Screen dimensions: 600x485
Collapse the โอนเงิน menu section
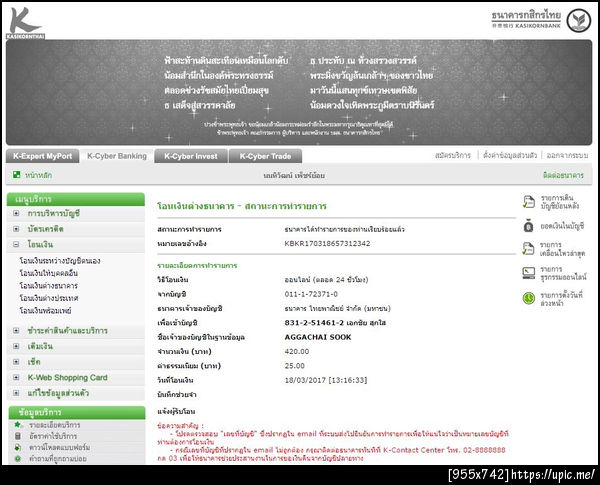point(16,244)
